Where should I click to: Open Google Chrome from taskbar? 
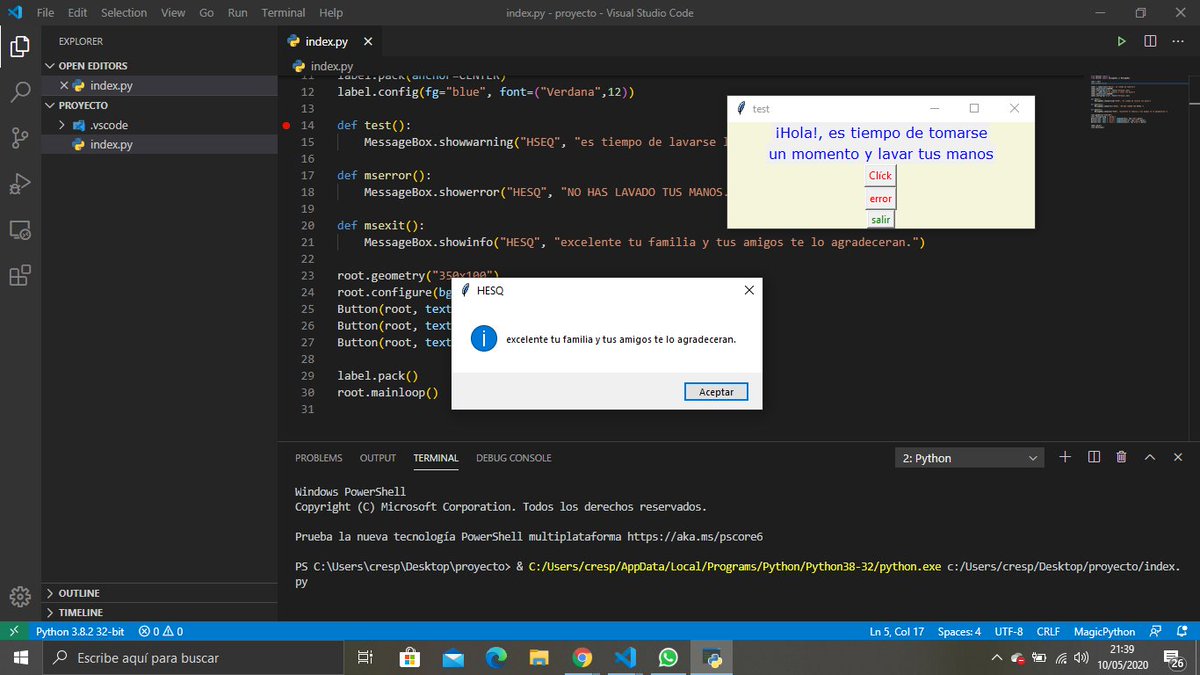coord(582,658)
